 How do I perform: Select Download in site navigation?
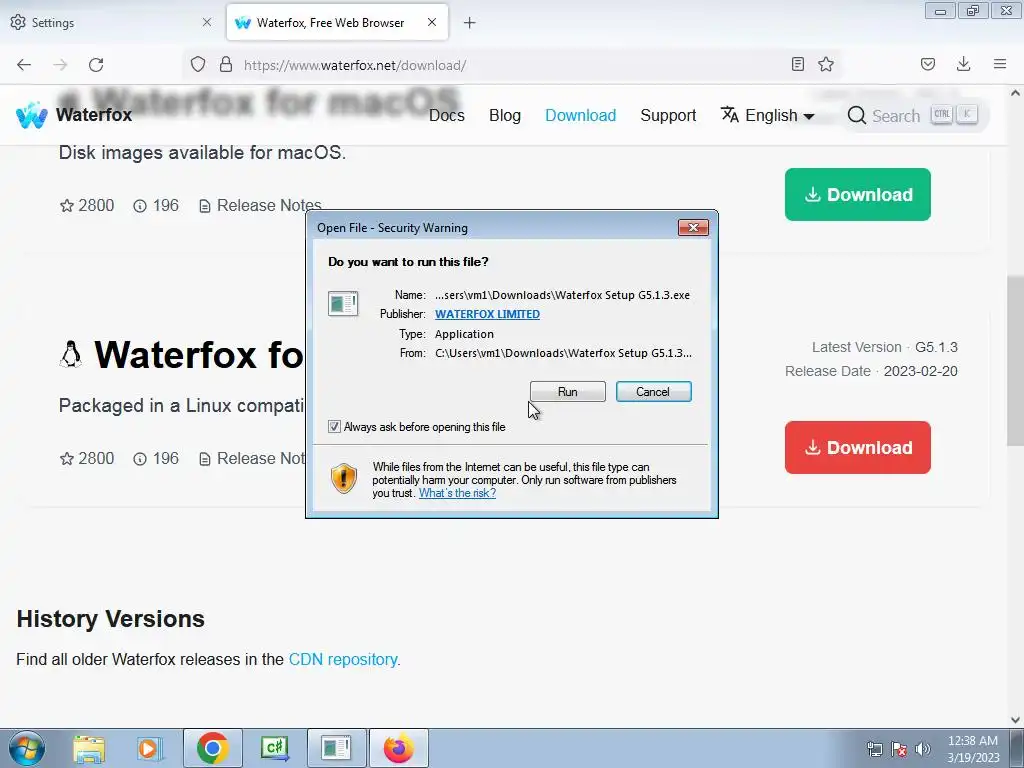coord(581,116)
